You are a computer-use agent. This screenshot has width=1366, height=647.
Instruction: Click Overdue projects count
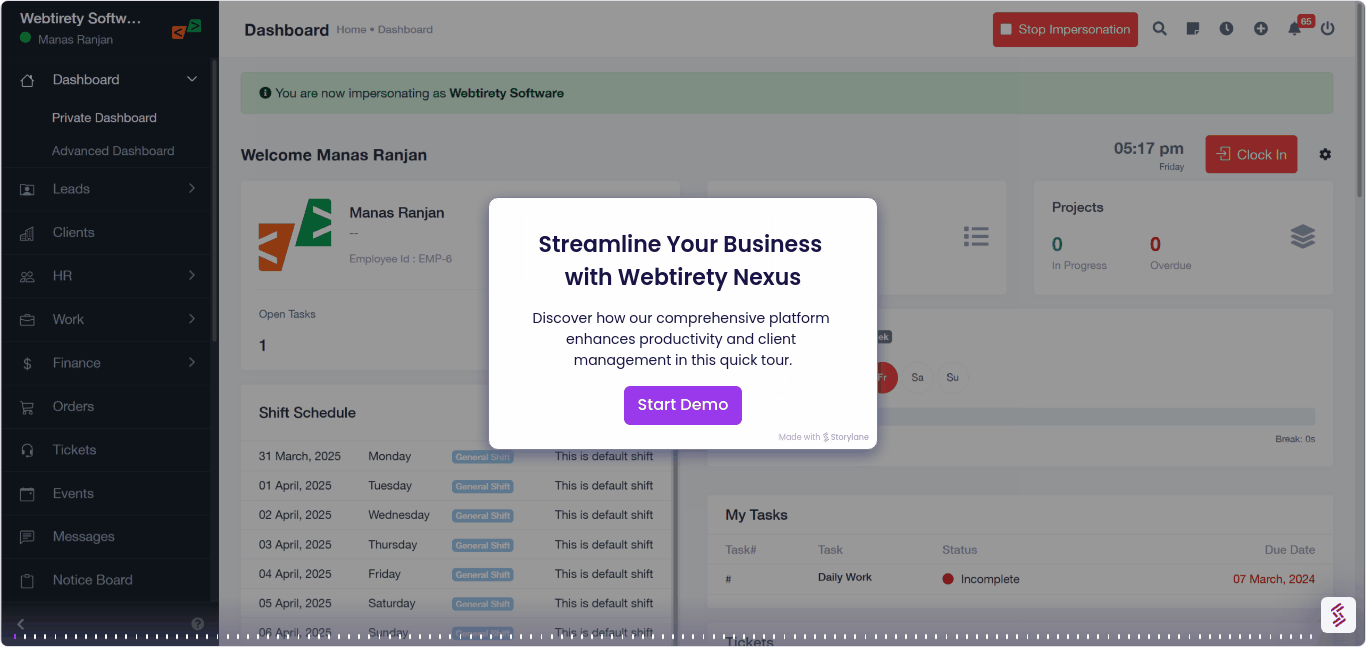pyautogui.click(x=1155, y=244)
